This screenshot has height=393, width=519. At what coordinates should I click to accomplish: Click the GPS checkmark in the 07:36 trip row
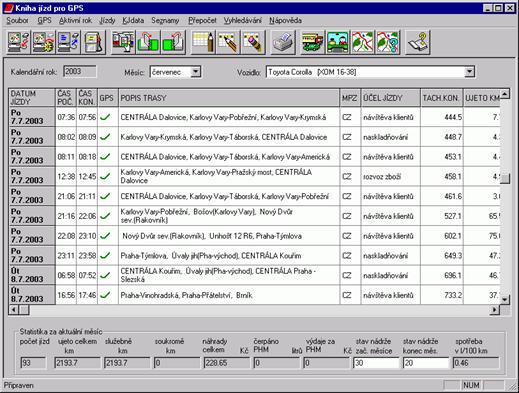pos(105,117)
